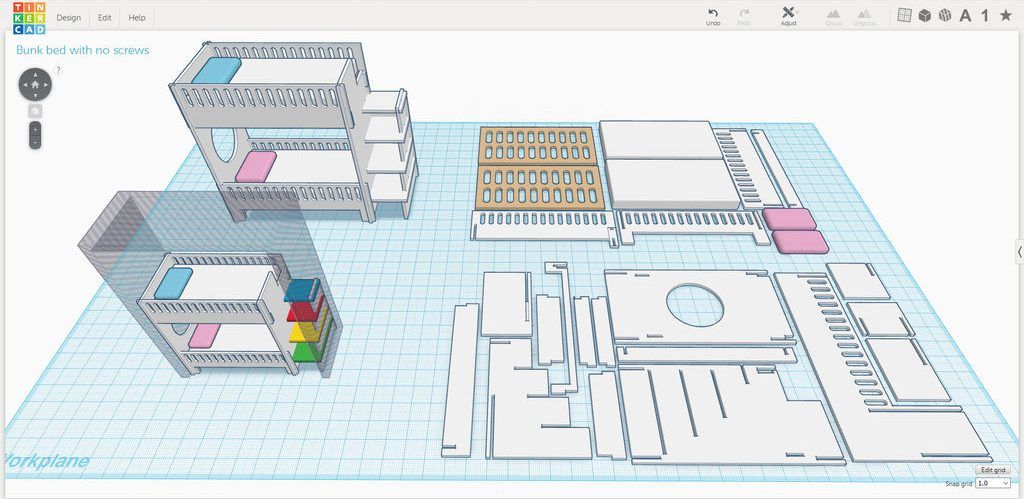Click the Edit grid button
Viewport: 1024px width, 499px height.
point(993,470)
